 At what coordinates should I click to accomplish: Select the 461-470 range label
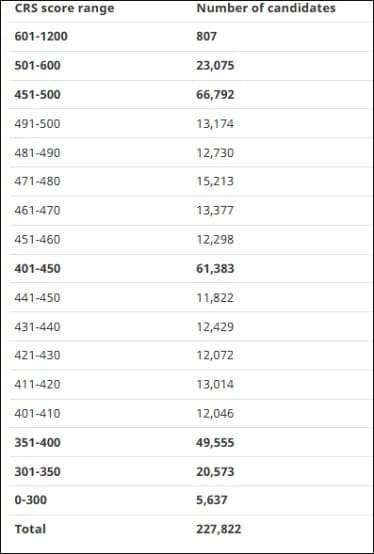coord(37,211)
